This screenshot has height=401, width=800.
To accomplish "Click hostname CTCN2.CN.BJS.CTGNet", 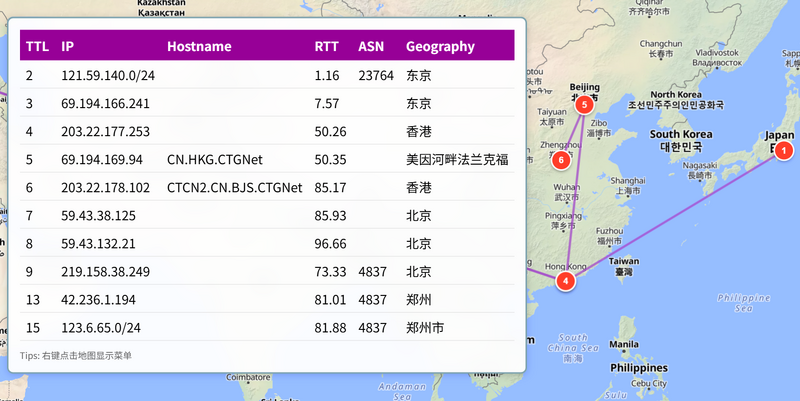I will pos(234,188).
